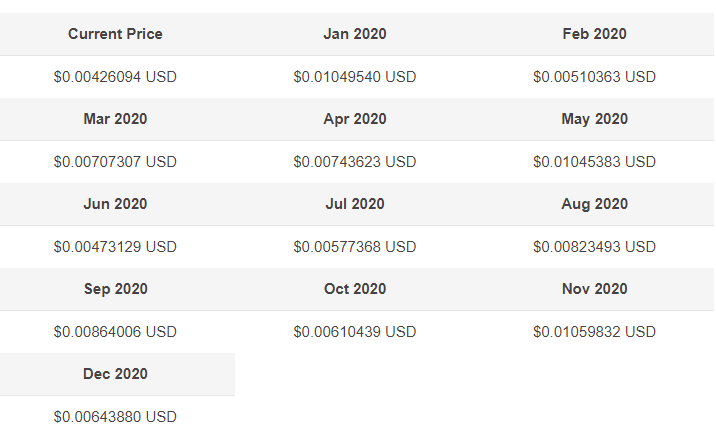This screenshot has width=716, height=443.
Task: Select the Mar 2020 price $0.00707307 USD
Action: click(x=115, y=162)
